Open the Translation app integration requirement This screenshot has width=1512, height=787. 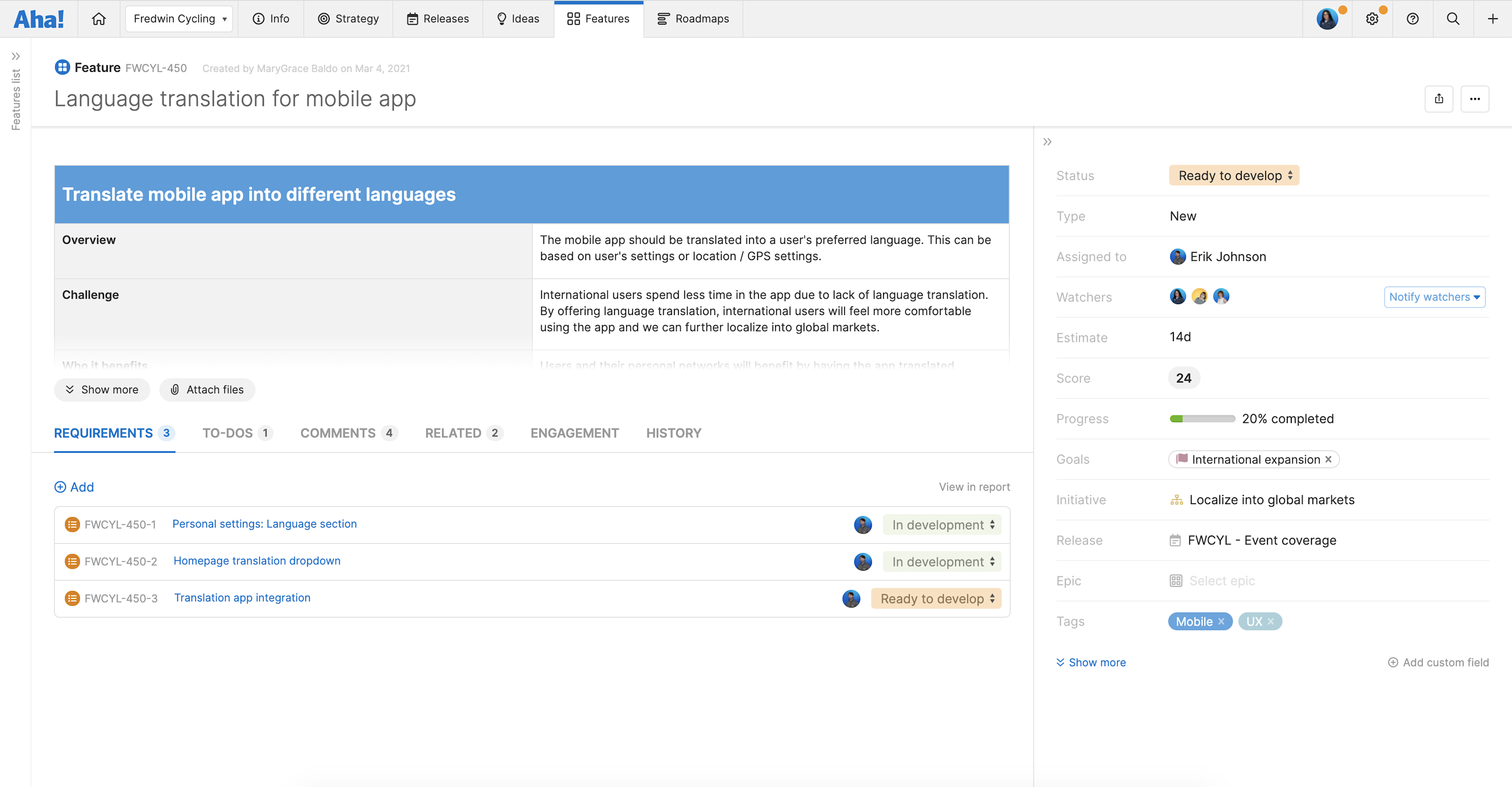(x=242, y=597)
